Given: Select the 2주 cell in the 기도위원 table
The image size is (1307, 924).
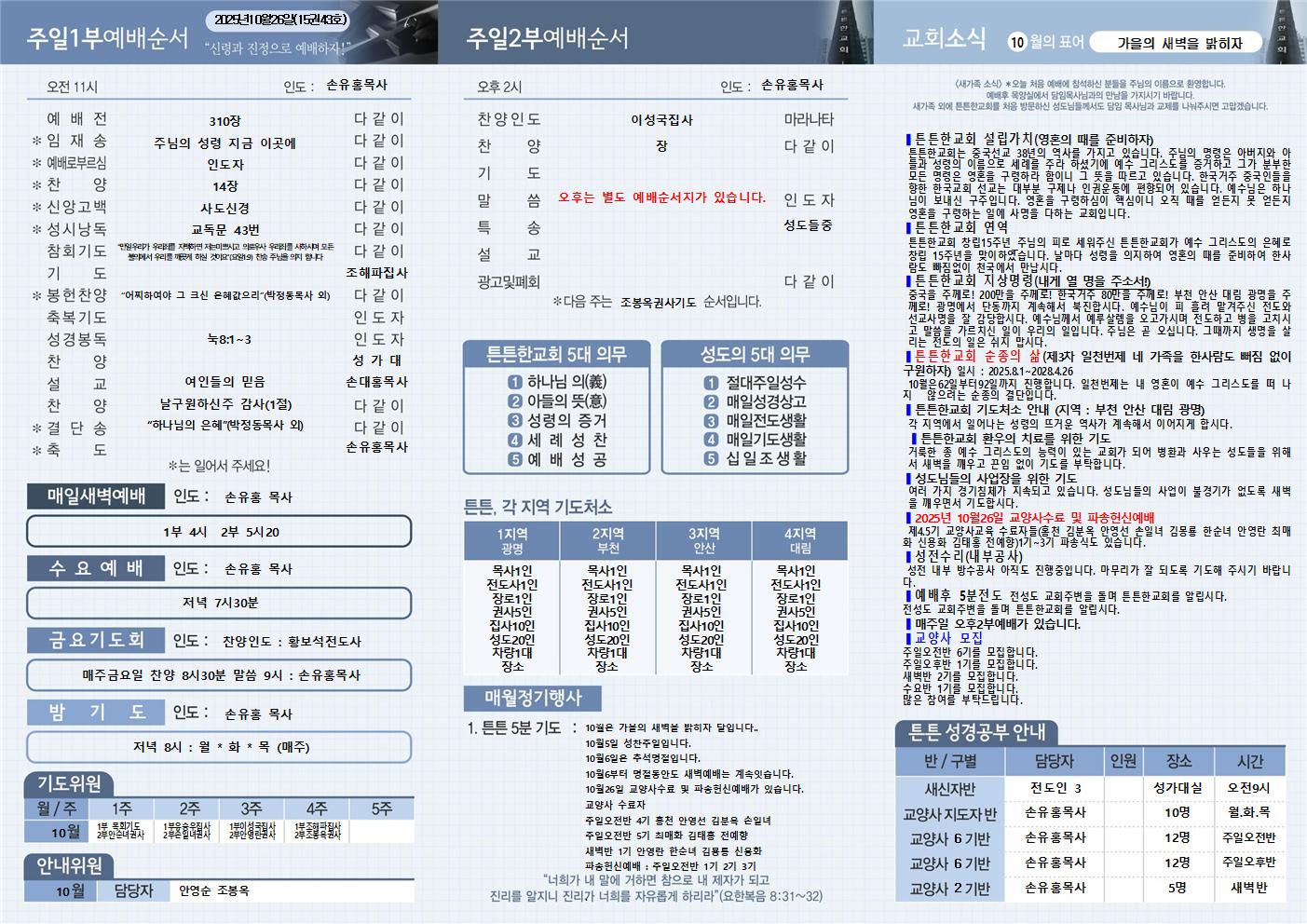Looking at the screenshot, I should 189,808.
